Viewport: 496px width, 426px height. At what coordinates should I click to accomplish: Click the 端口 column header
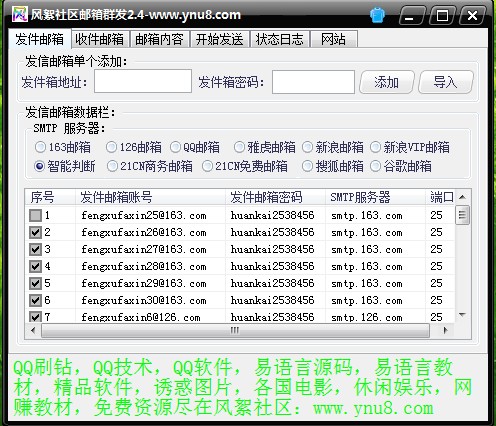pos(440,197)
